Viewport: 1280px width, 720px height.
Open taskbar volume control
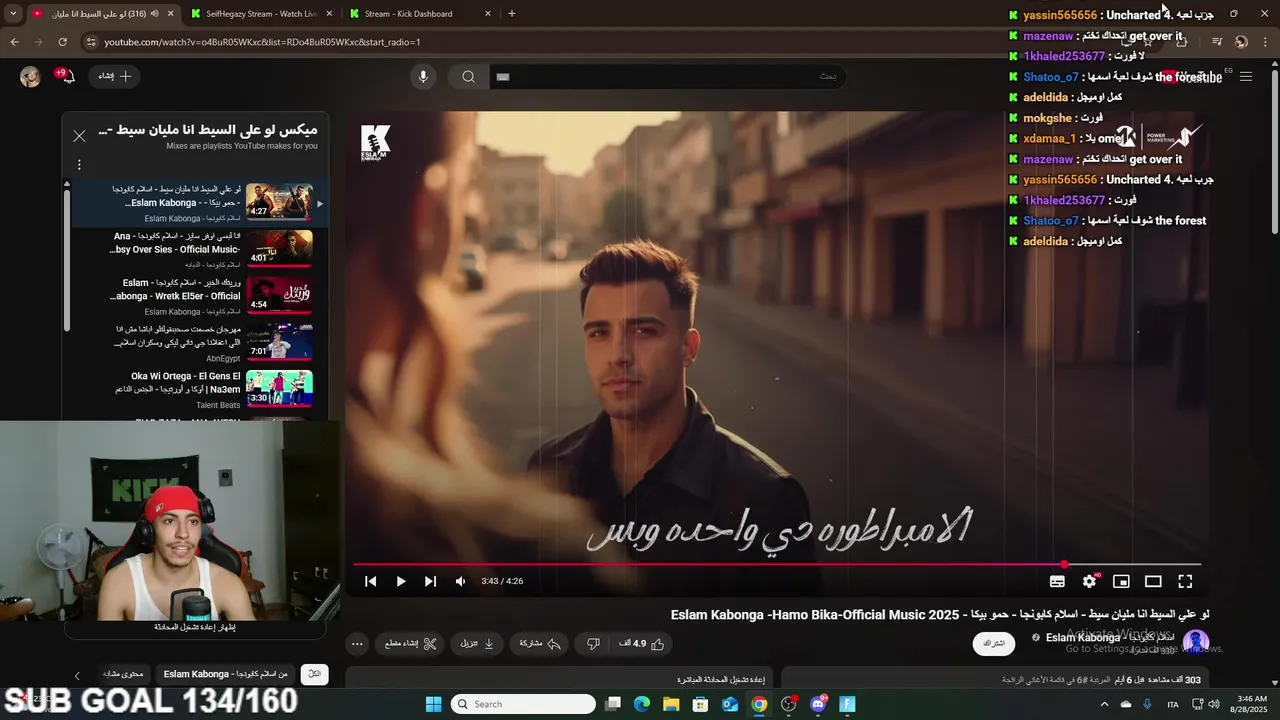pos(1213,704)
